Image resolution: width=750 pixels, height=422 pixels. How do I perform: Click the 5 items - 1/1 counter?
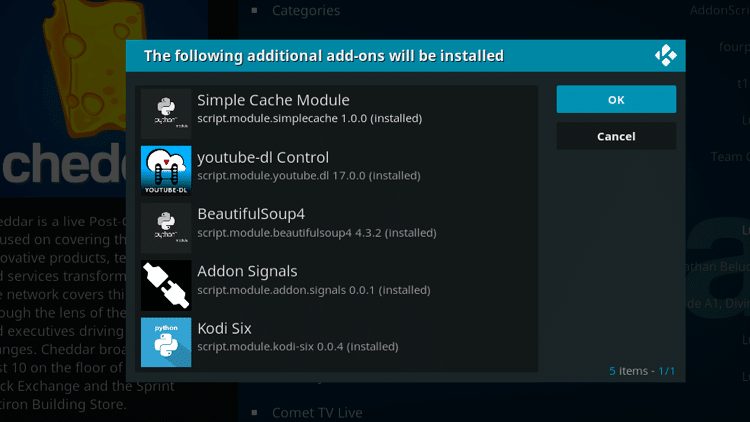pos(642,371)
